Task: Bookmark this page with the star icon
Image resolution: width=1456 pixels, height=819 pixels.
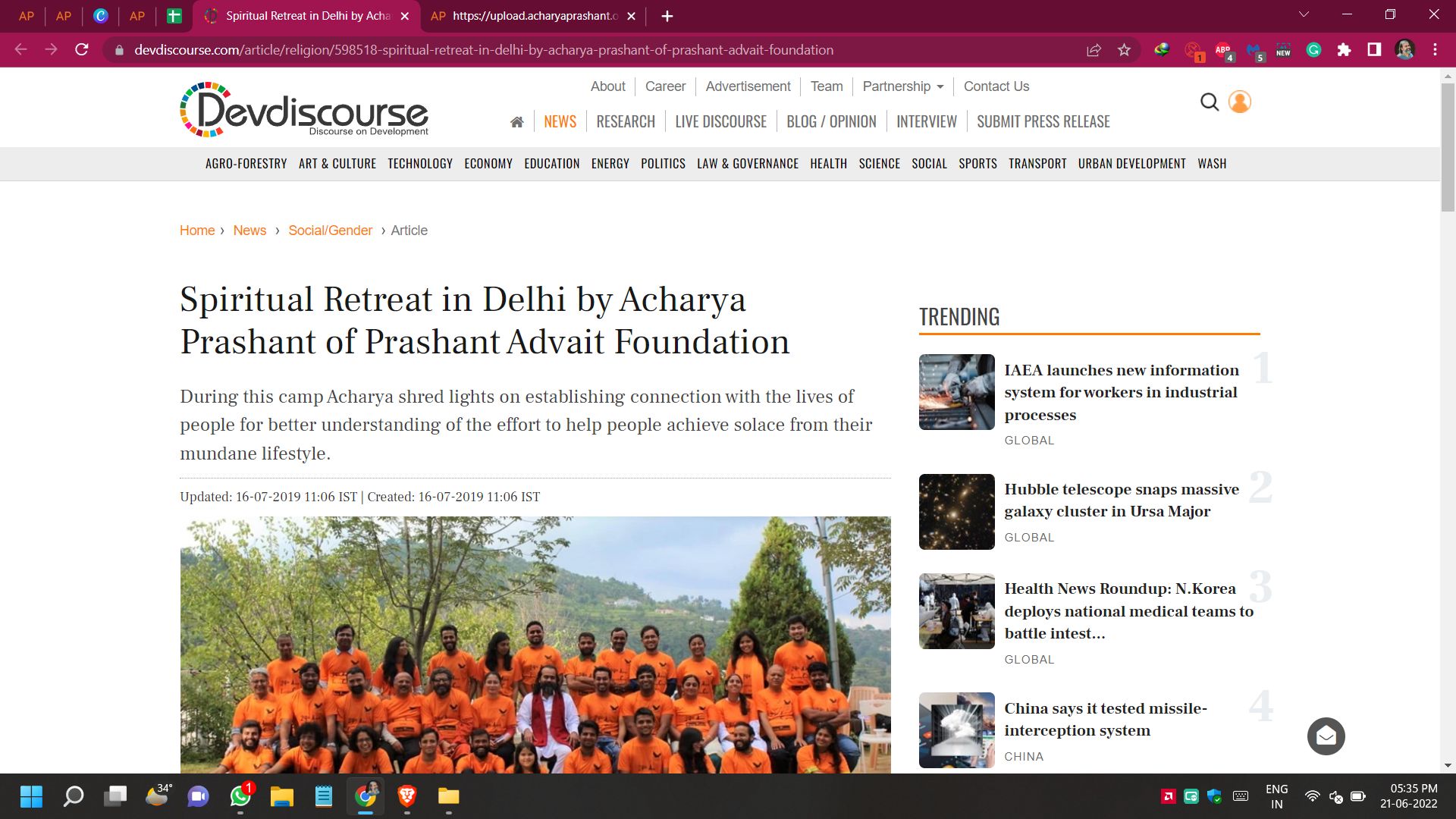Action: tap(1124, 50)
